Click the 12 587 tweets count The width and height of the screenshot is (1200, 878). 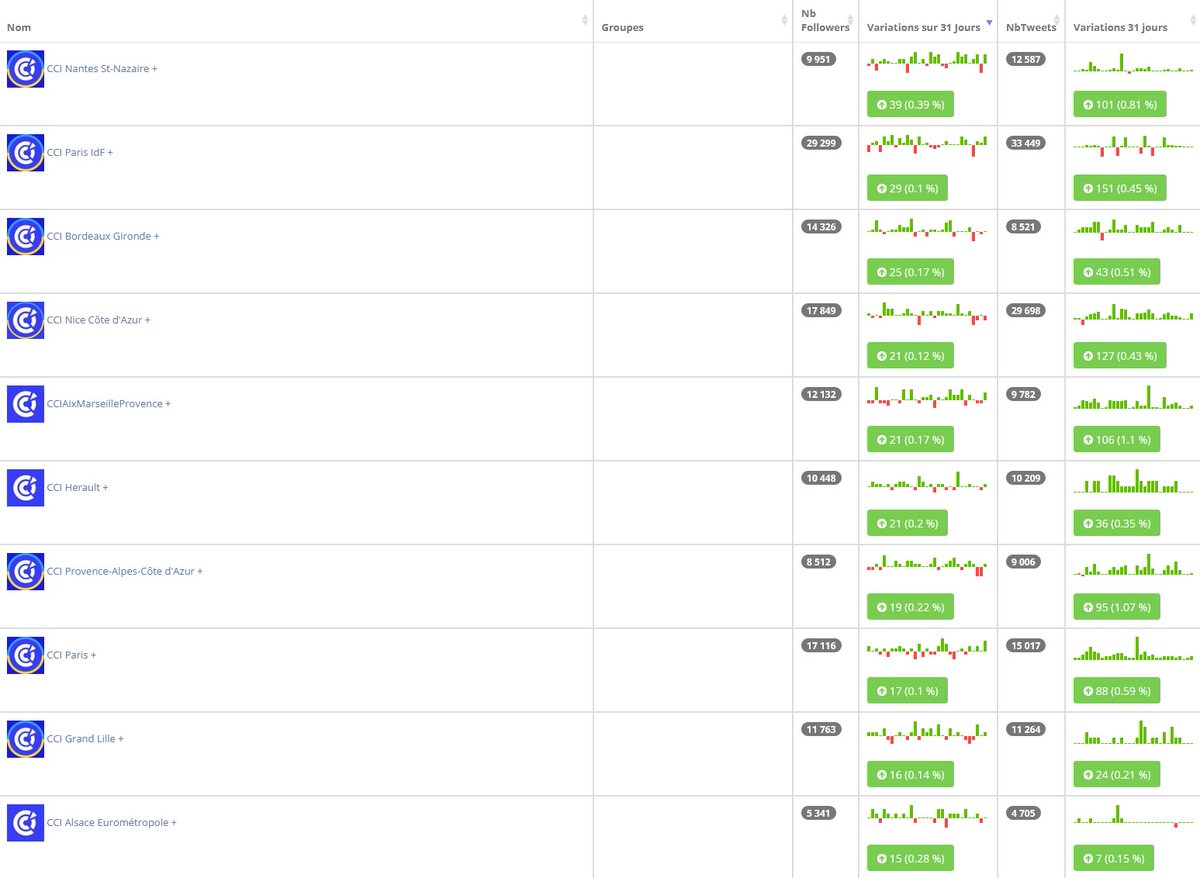click(1026, 59)
